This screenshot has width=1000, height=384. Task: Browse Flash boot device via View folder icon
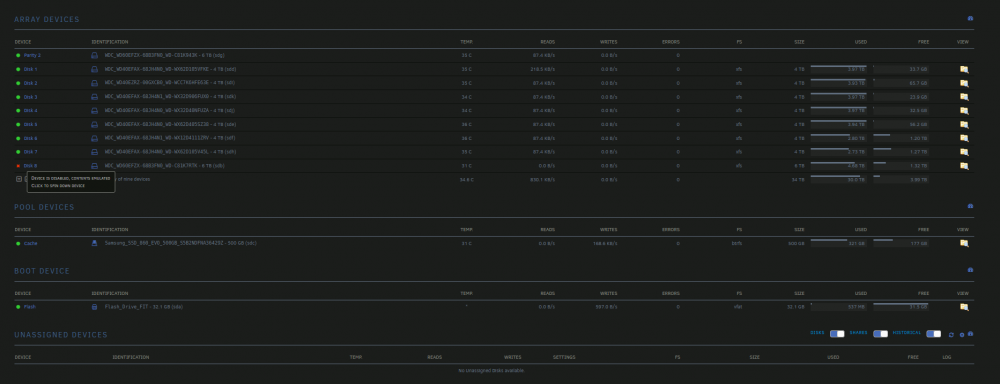point(964,307)
